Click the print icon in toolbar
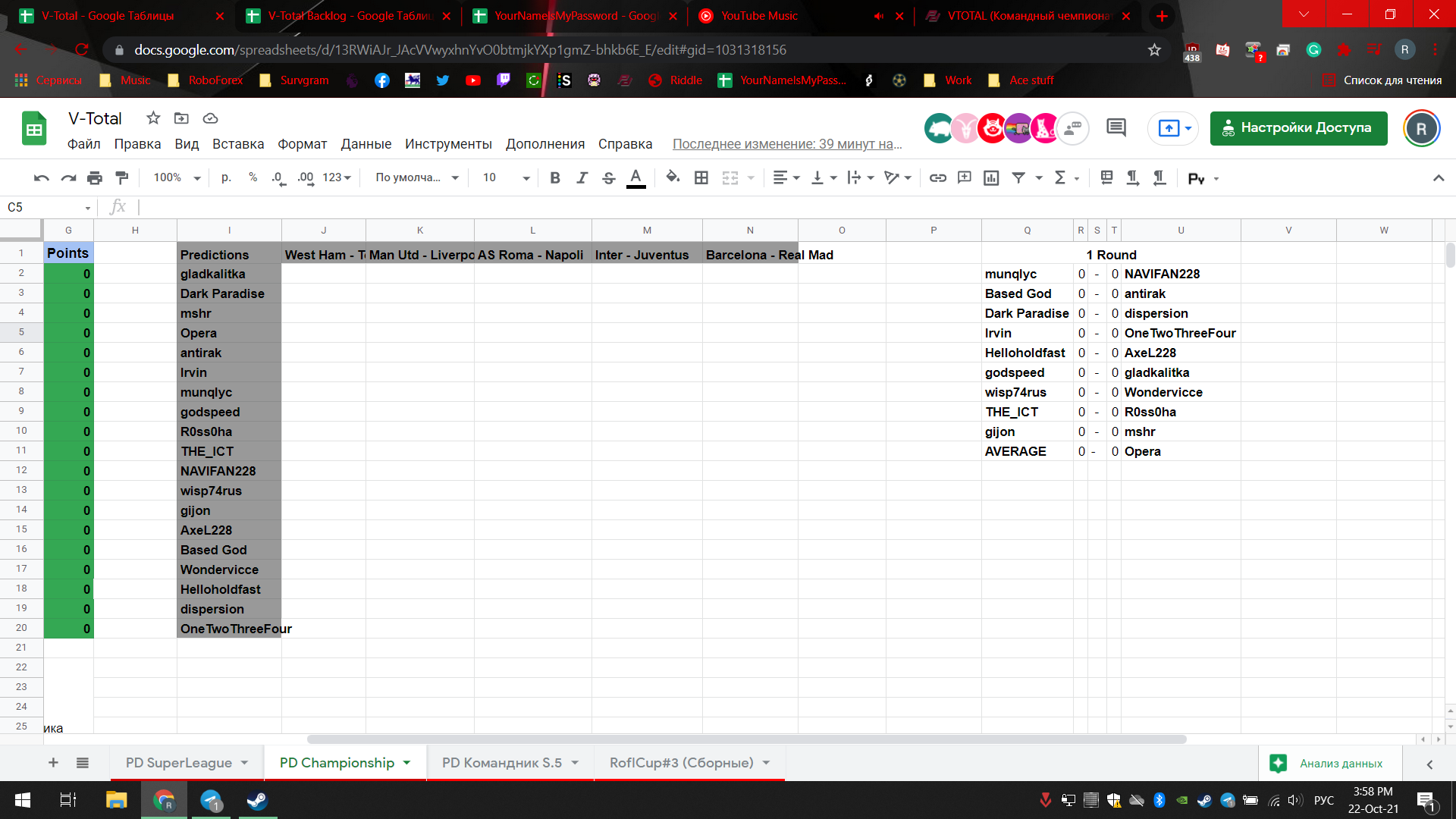 [95, 177]
